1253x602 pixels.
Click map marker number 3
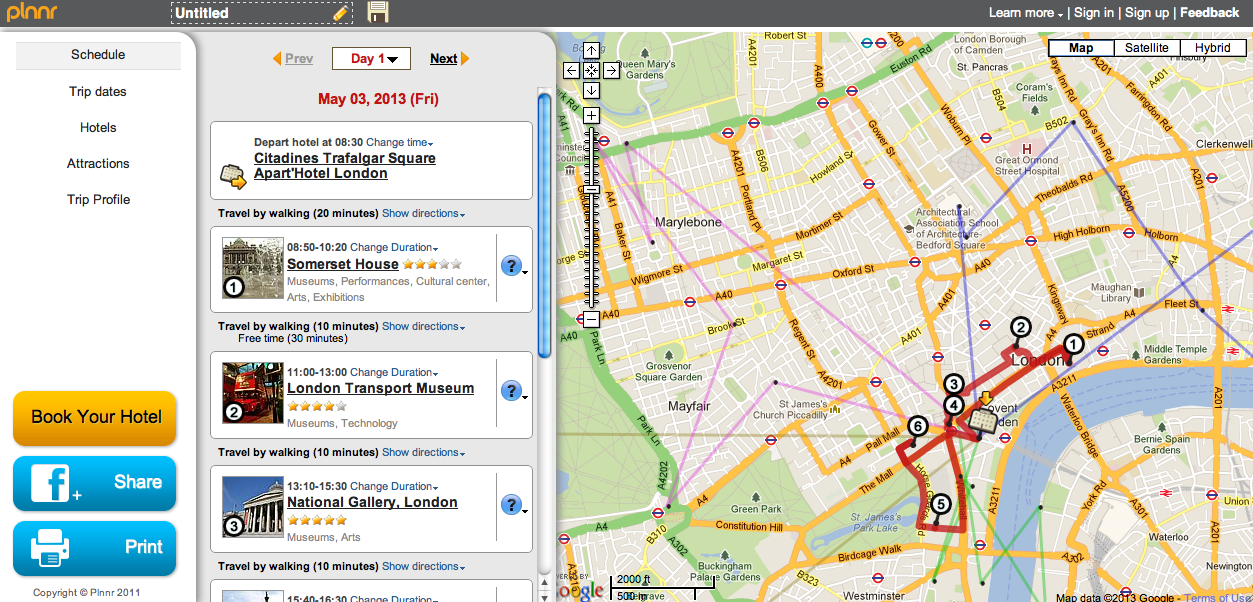coord(954,384)
